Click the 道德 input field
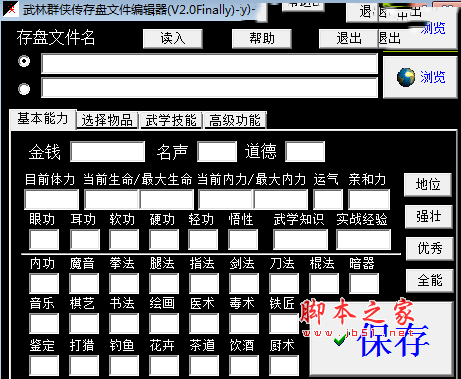The height and width of the screenshot is (379, 461). pyautogui.click(x=305, y=152)
